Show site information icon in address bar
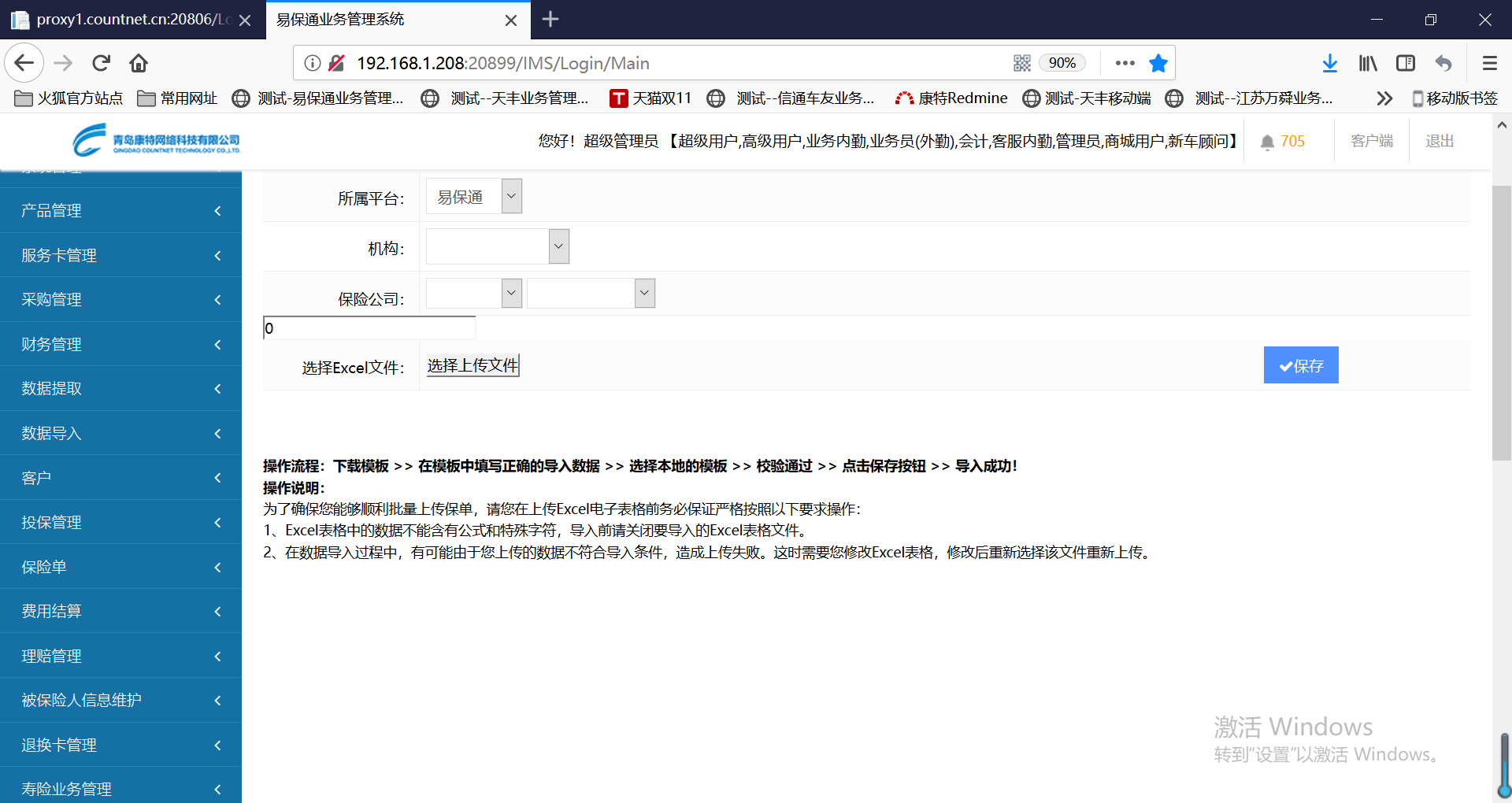 313,63
